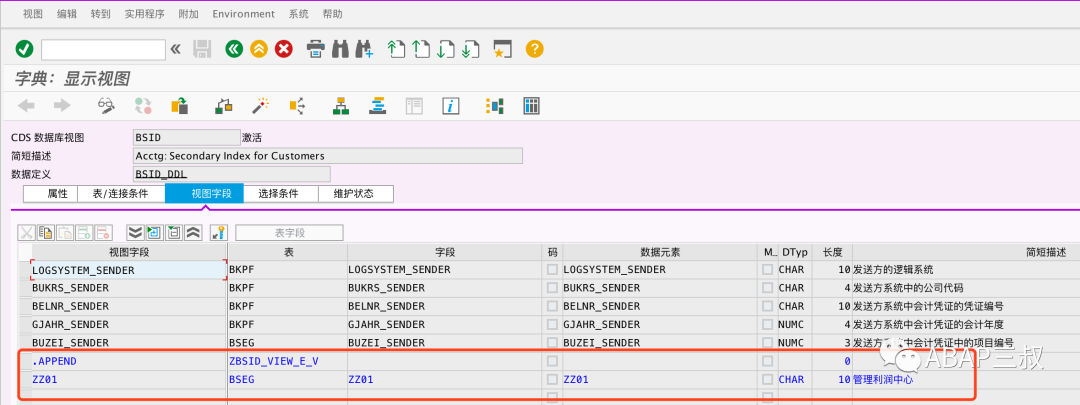Toggle M checkbox in LOGSYSTEM_SENDER row

point(767,270)
